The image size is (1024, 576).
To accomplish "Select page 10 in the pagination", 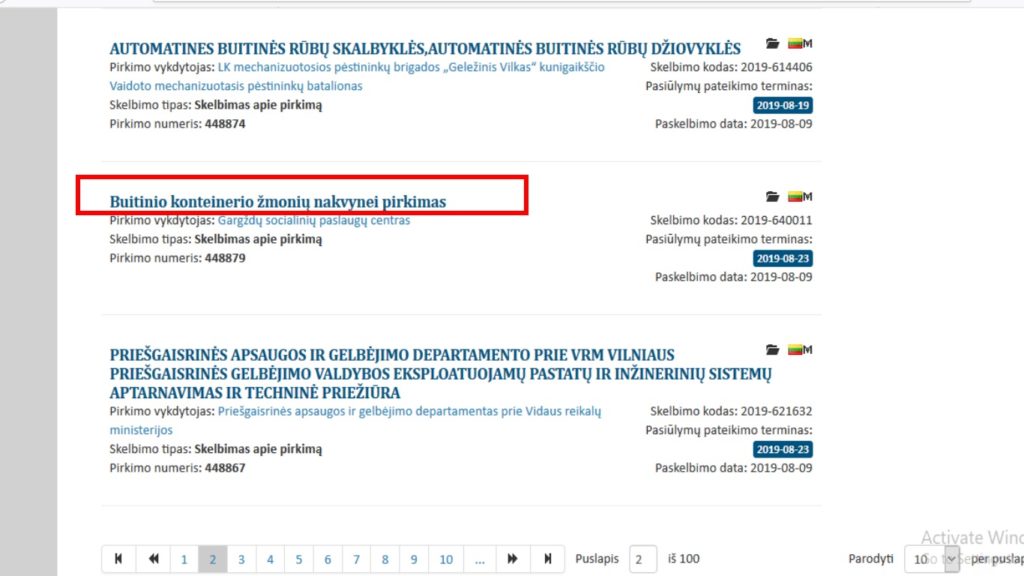I will pos(446,559).
